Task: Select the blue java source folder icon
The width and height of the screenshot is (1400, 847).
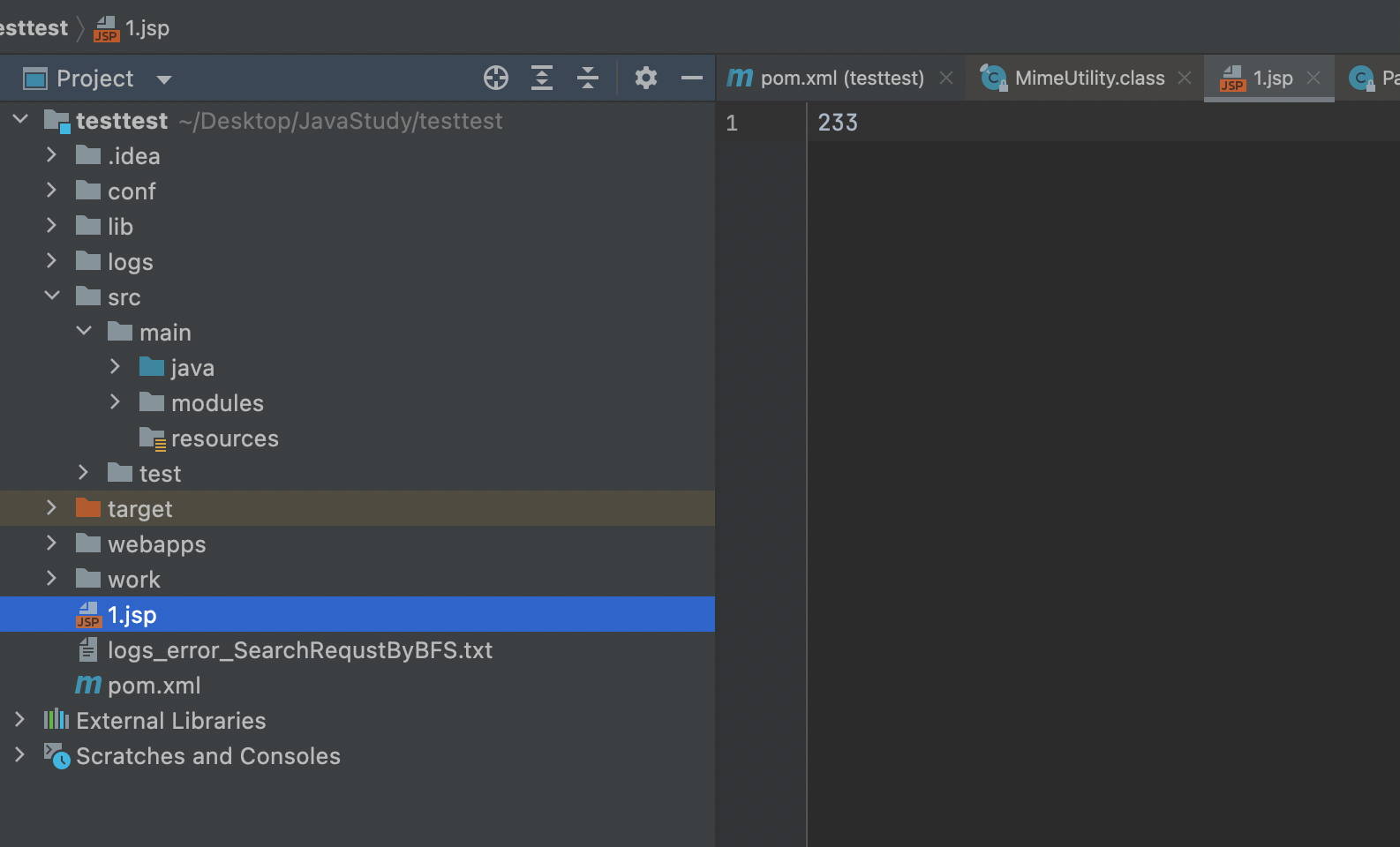Action: (x=152, y=367)
